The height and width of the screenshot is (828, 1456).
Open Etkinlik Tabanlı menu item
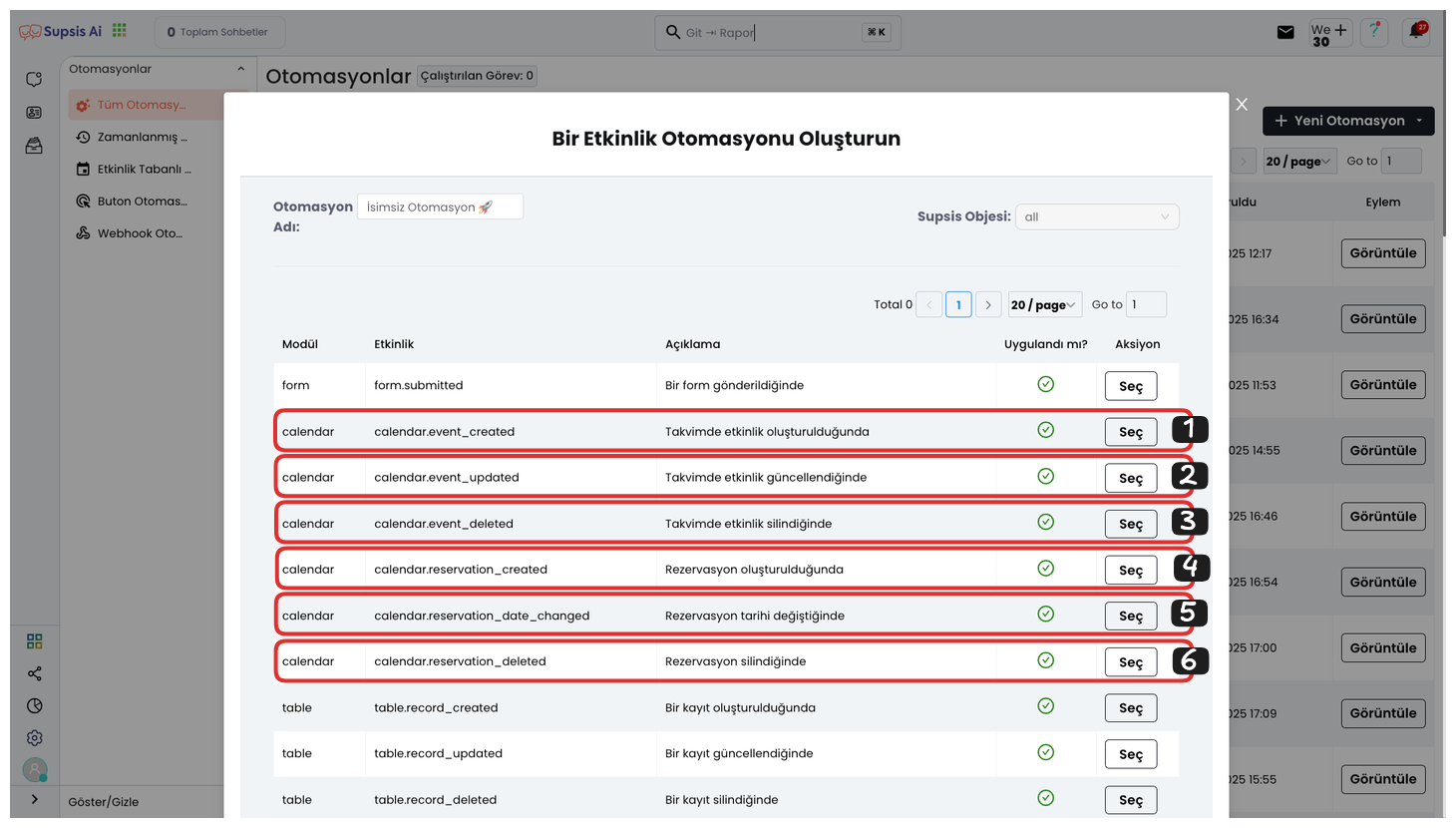point(142,169)
